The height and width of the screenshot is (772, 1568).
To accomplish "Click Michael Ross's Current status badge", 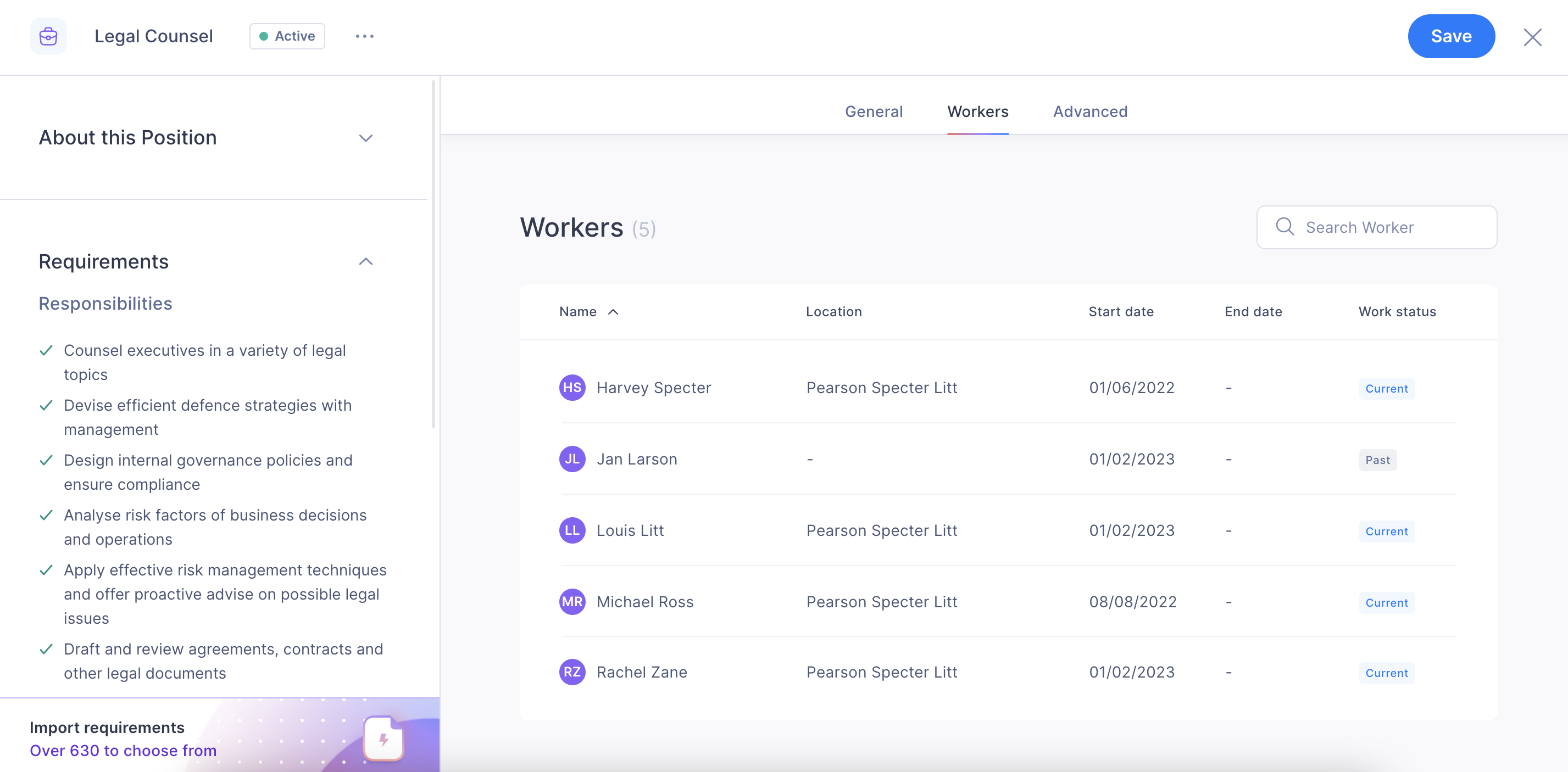I will pyautogui.click(x=1386, y=603).
